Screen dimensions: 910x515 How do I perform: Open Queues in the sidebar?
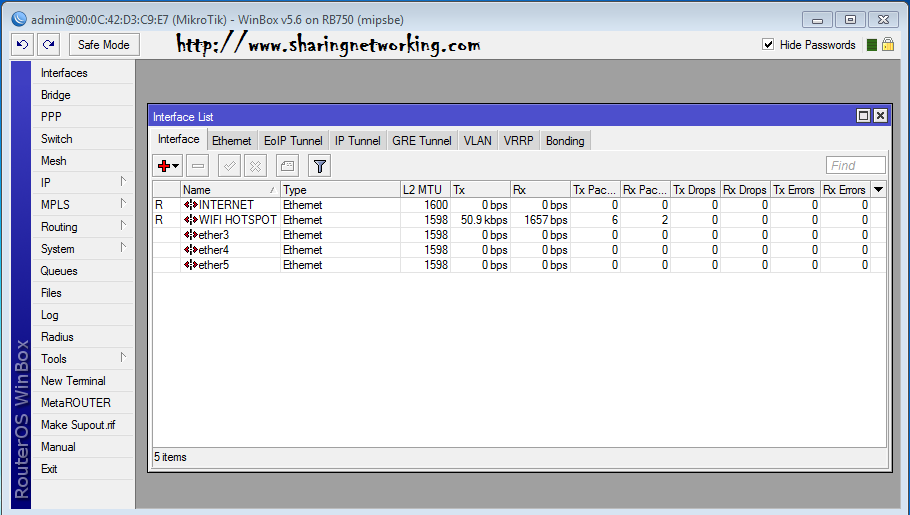(82, 271)
